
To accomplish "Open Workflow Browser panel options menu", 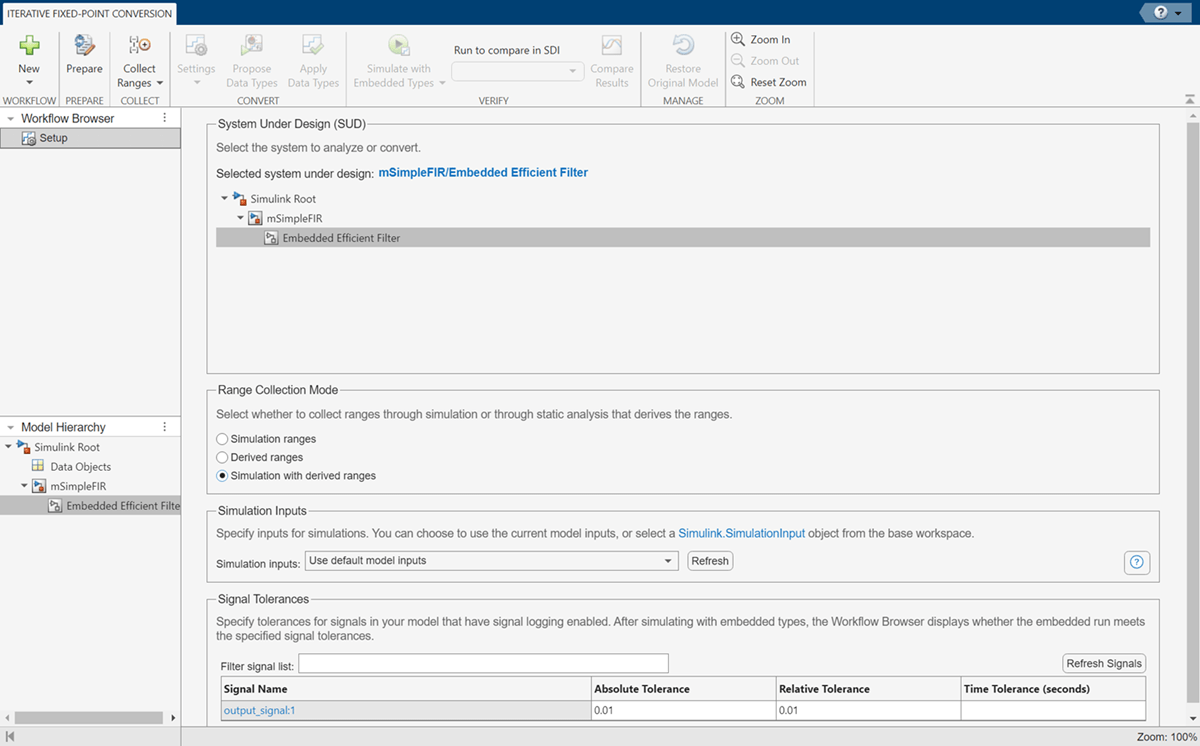I will pos(165,118).
